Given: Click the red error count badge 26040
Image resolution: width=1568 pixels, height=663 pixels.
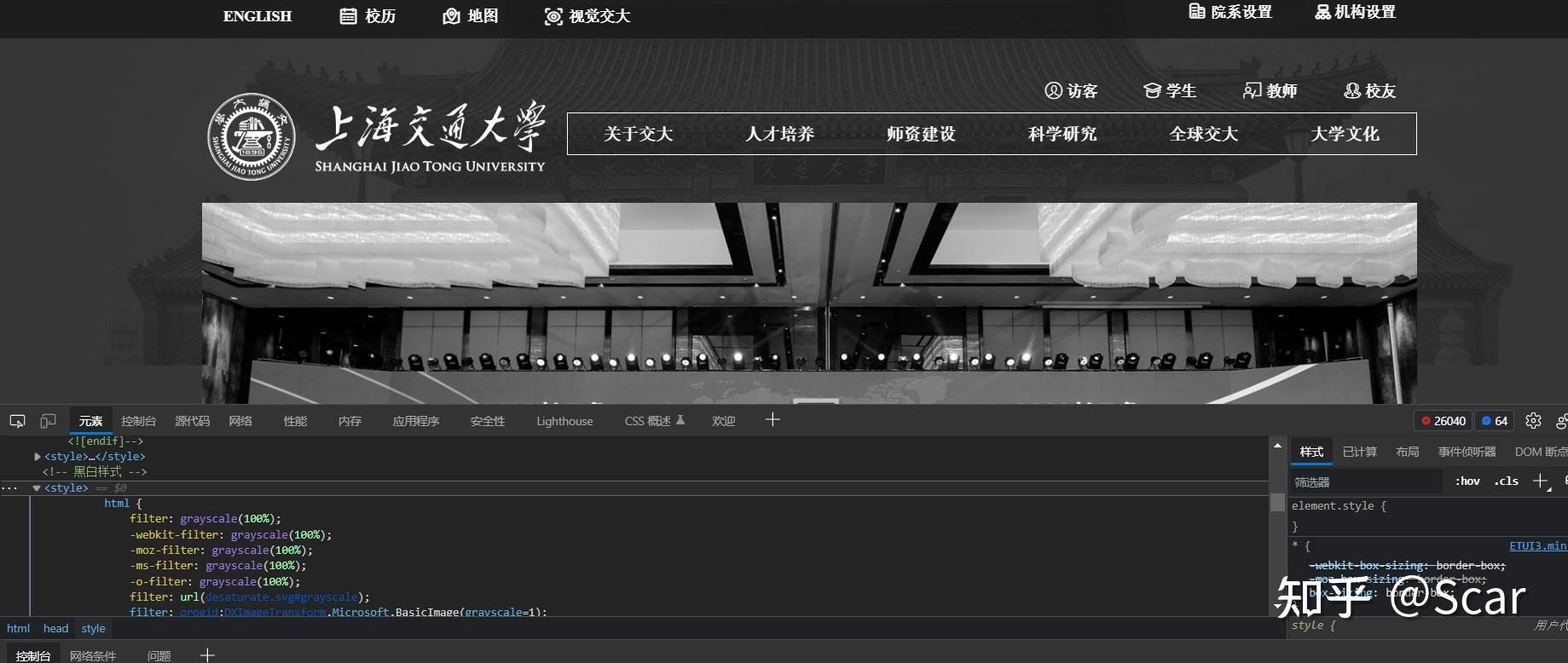Looking at the screenshot, I should click(1444, 421).
